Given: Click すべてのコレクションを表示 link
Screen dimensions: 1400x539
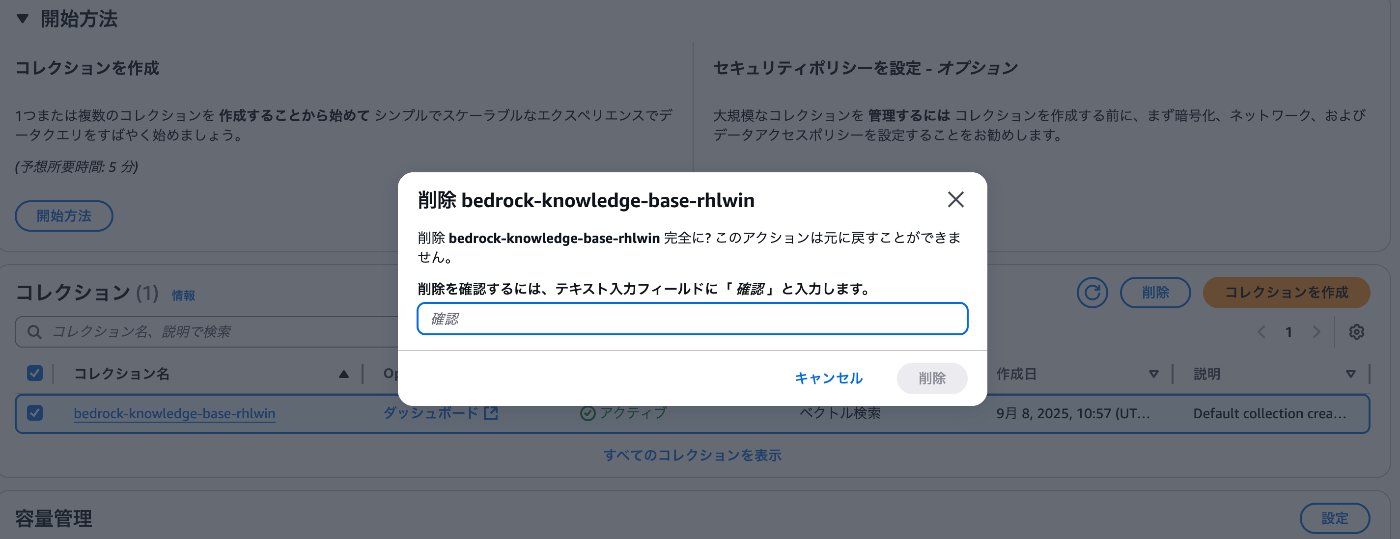Looking at the screenshot, I should [692, 455].
